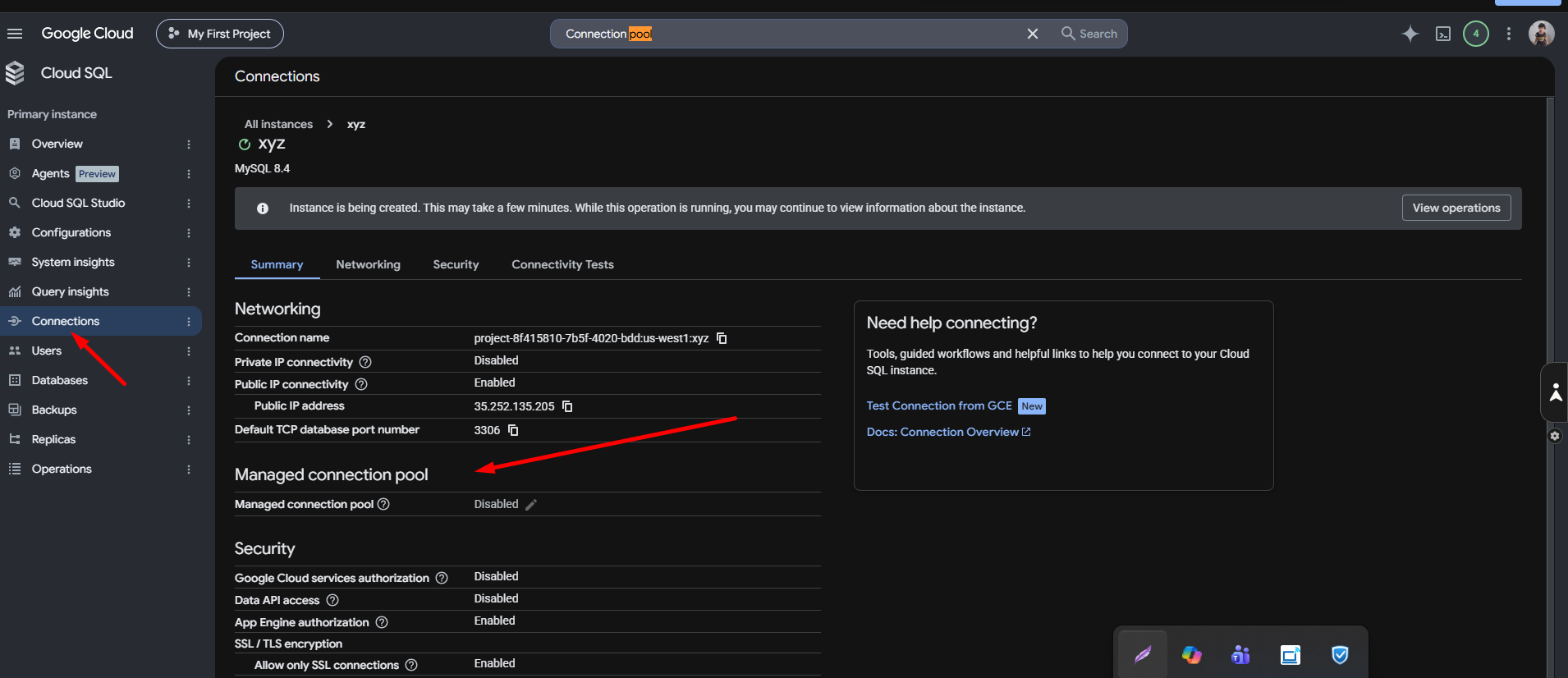Viewport: 1568px width, 678px height.
Task: Open Databases in the sidebar
Action: click(x=100, y=380)
